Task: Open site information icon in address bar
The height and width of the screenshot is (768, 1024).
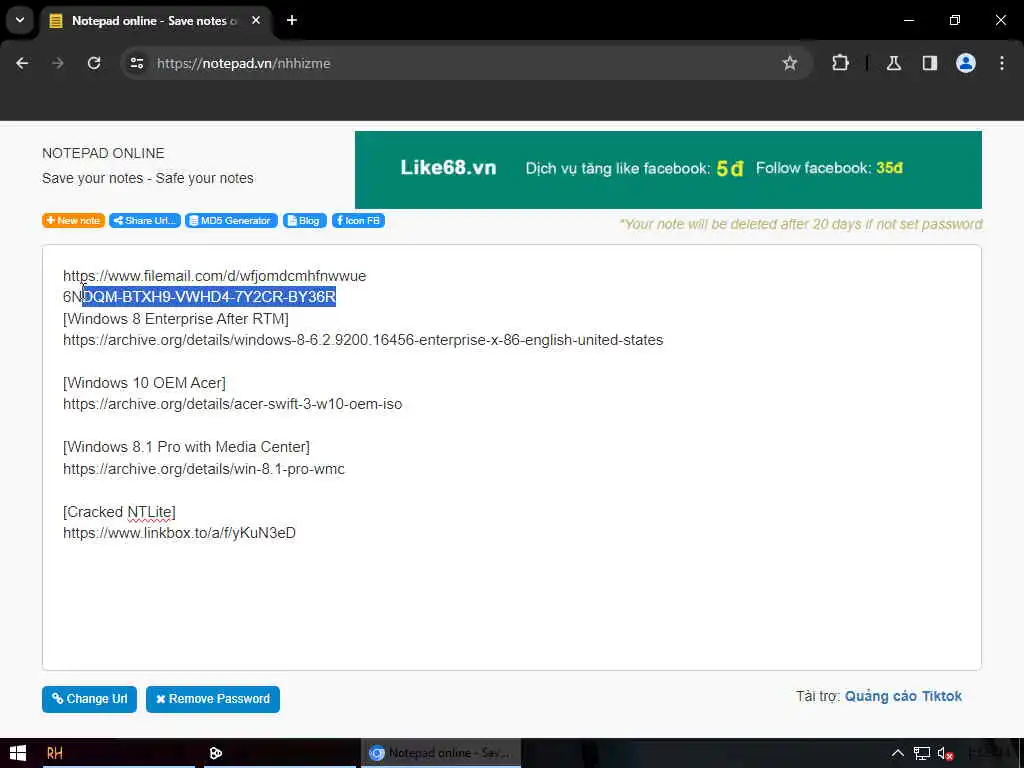Action: (136, 63)
